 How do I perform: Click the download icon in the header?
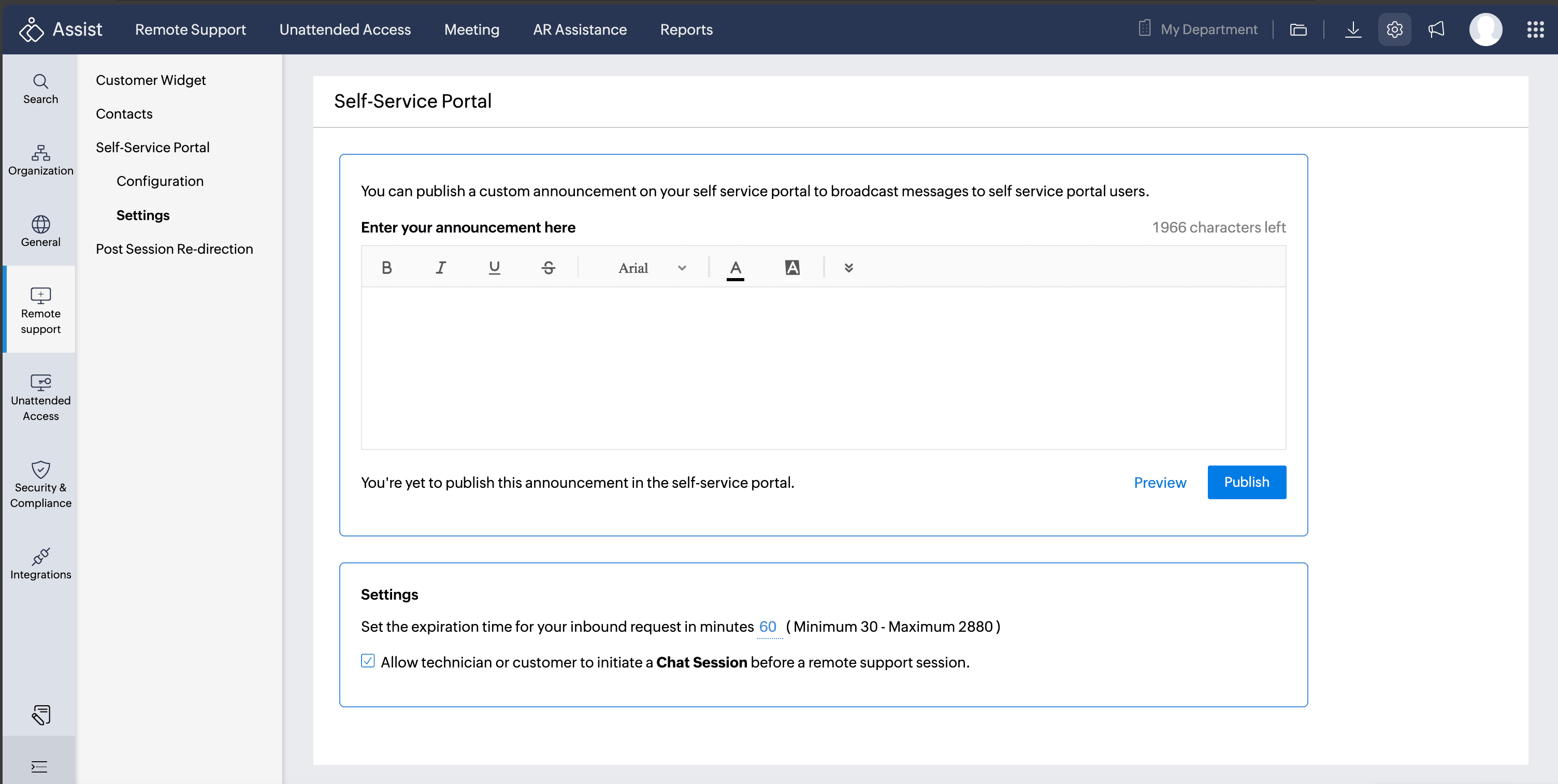point(1353,29)
